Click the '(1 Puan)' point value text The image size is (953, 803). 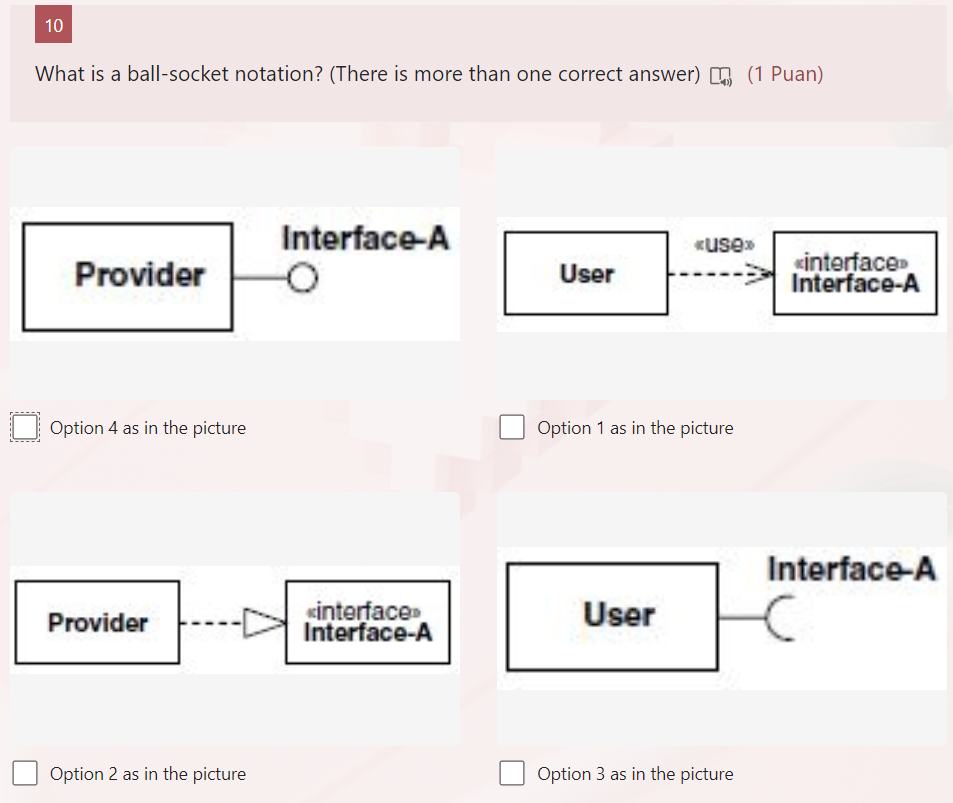point(786,74)
